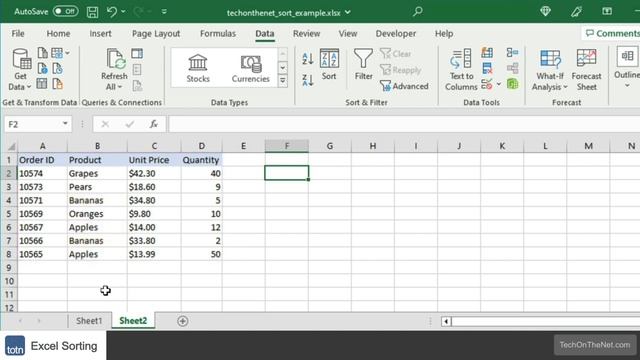
Task: Click the Forecast Sheet button
Action: tap(586, 69)
